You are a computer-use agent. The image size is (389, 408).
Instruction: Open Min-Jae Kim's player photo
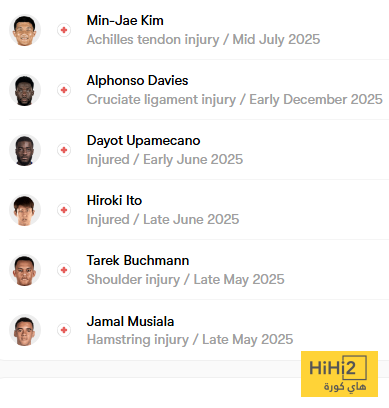coord(25,30)
